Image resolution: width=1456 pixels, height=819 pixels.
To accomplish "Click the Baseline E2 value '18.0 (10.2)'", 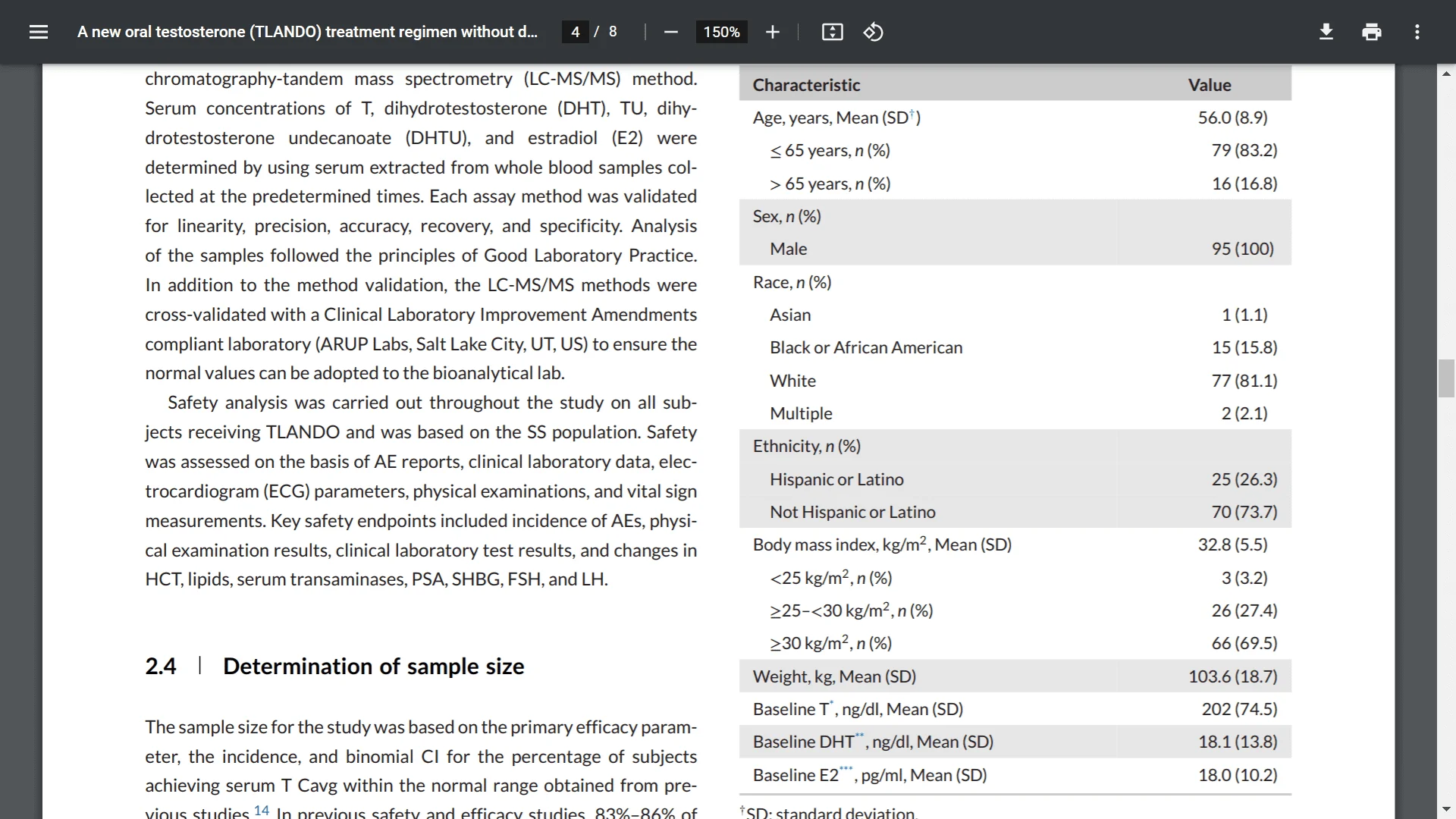I will pos(1238,775).
